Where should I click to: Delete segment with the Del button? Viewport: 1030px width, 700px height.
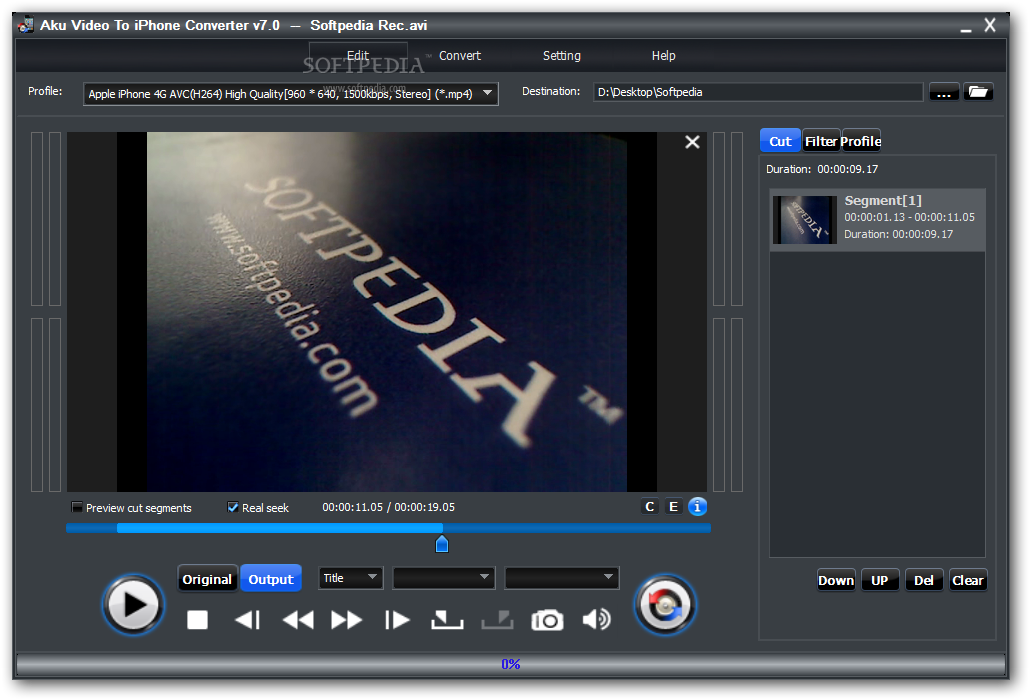(x=924, y=580)
